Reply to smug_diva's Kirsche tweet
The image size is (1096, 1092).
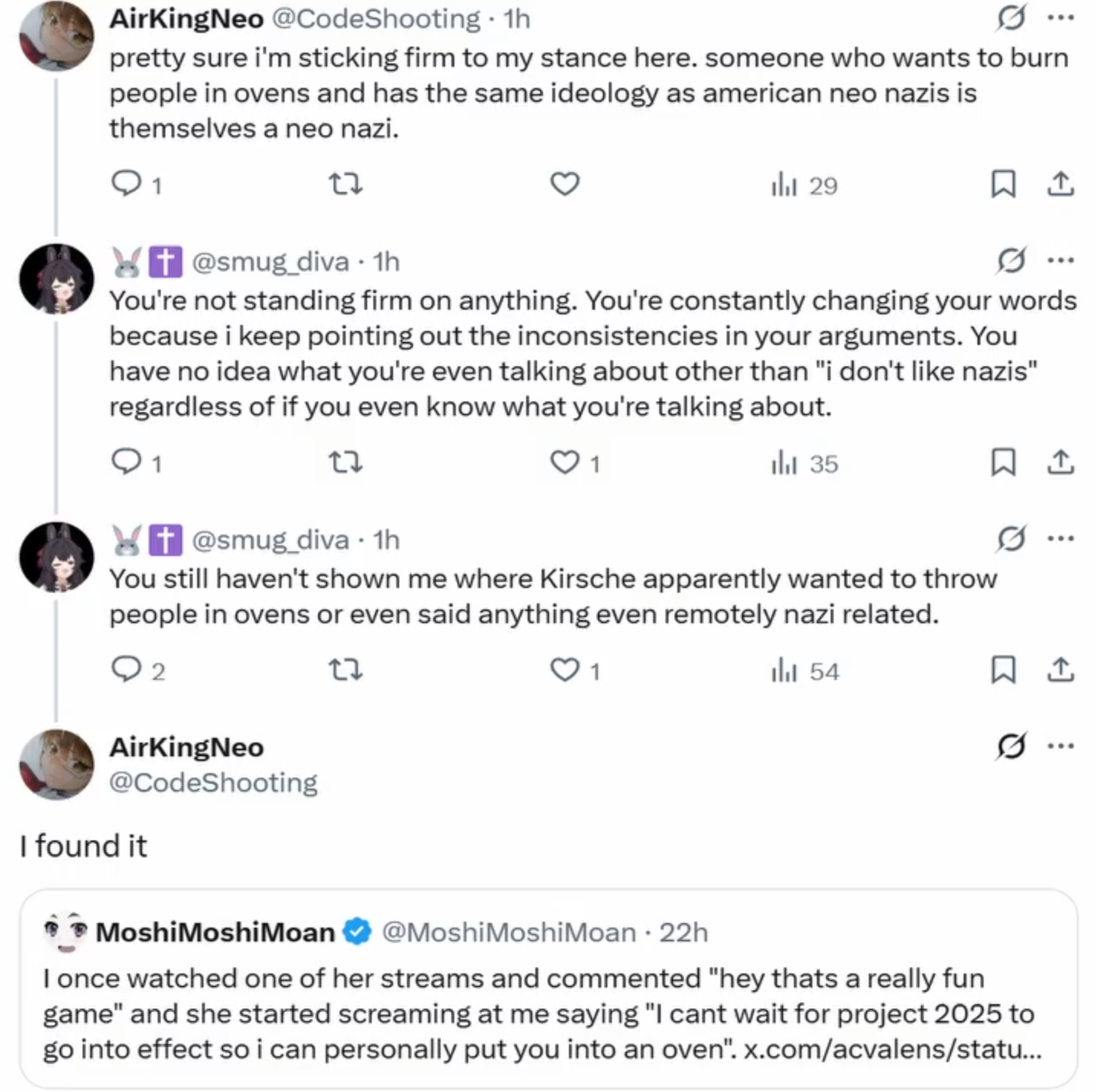pos(125,670)
